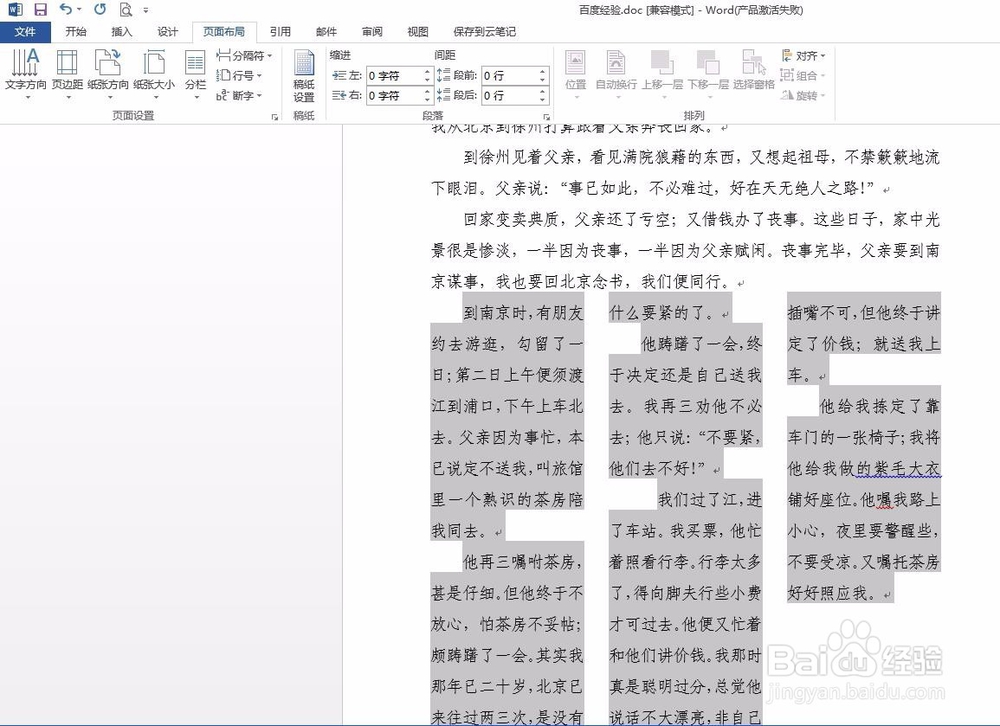Click the left indent icon beside 左
The width and height of the screenshot is (1000, 726).
339,75
